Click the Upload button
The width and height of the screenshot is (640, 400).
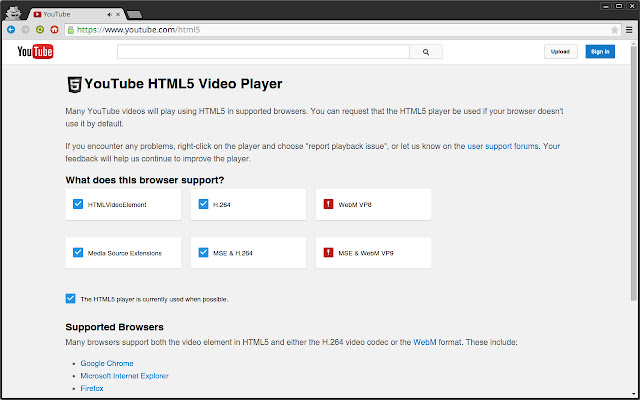point(560,52)
